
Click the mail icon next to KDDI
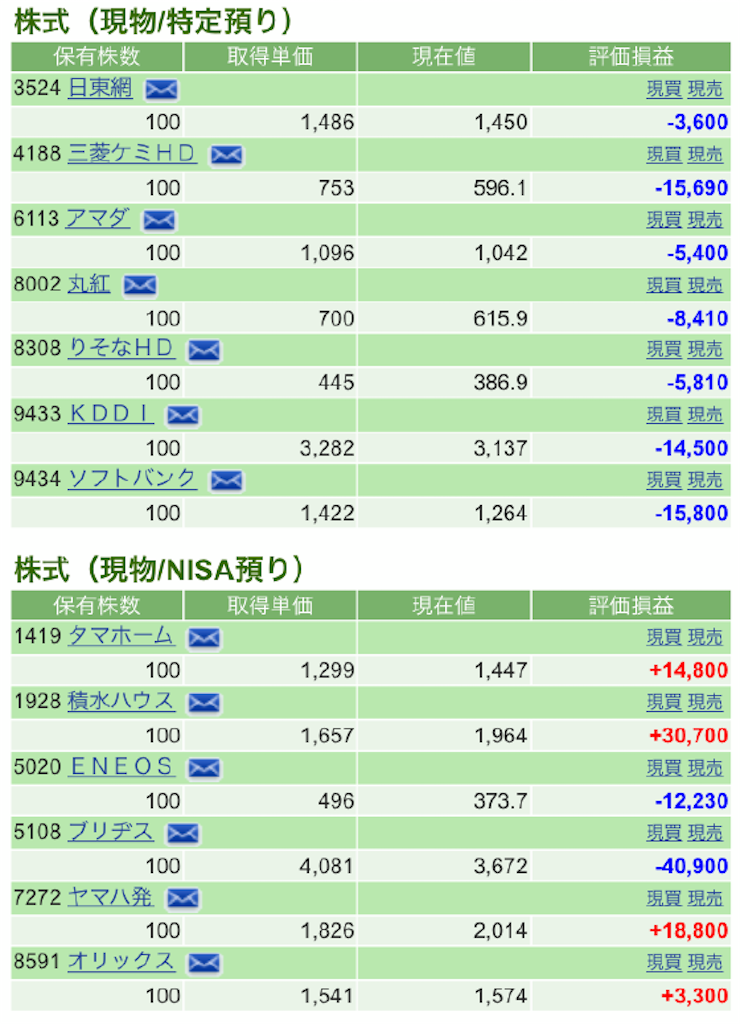(183, 415)
